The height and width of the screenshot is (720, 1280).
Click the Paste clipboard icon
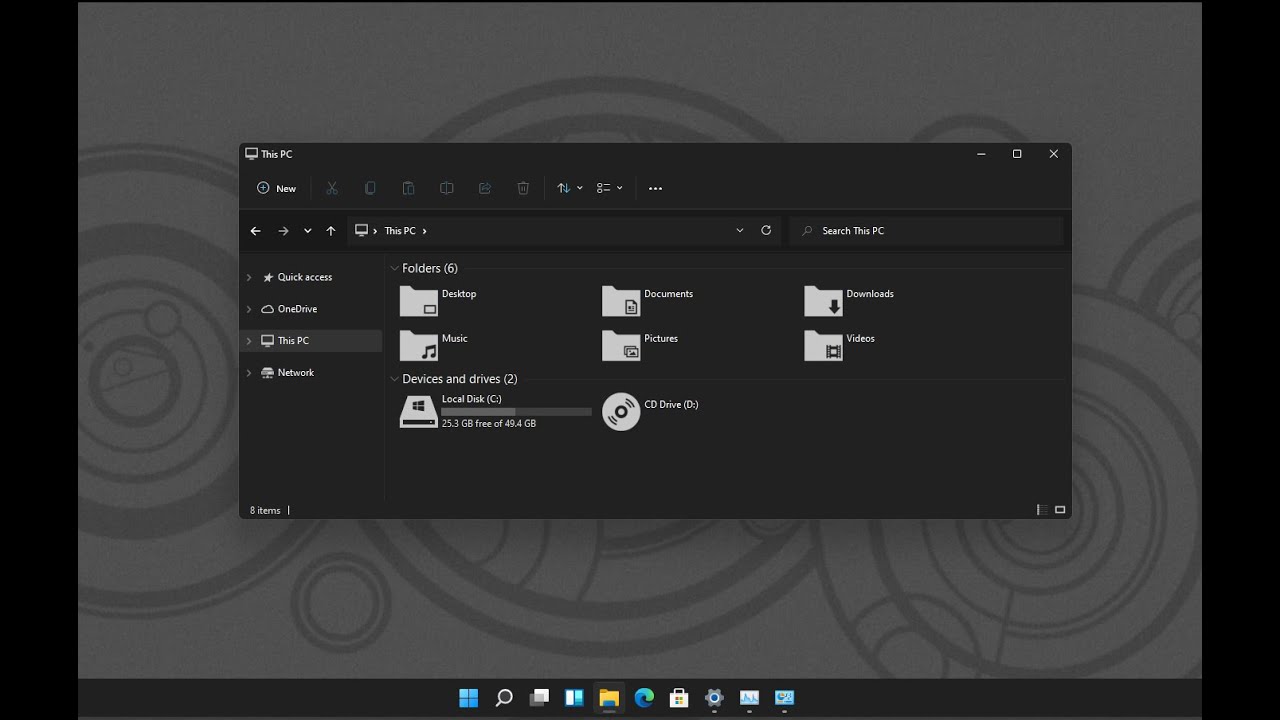click(408, 188)
